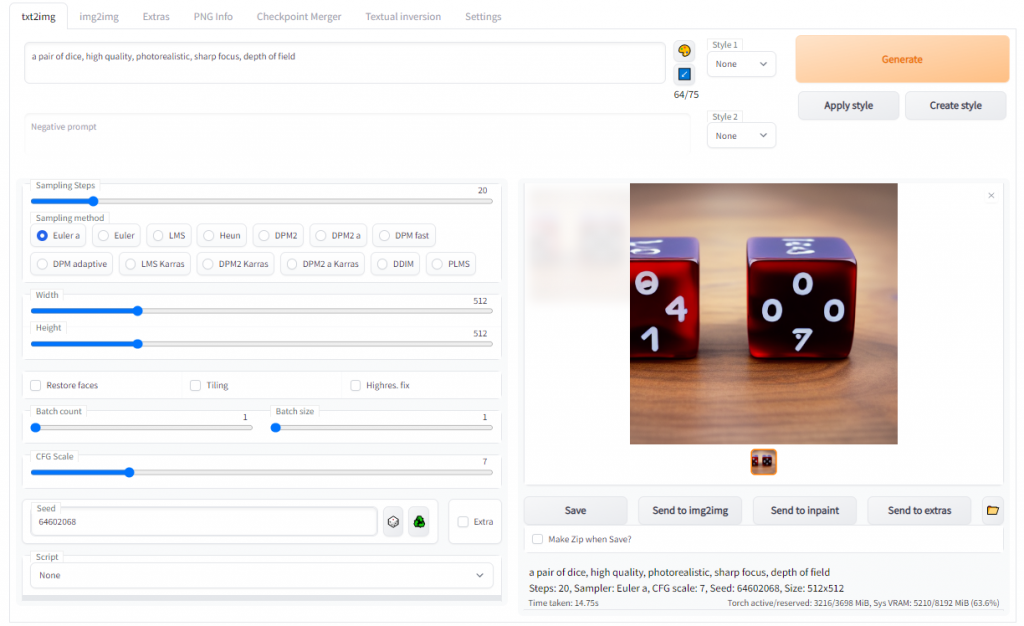Select the Euler sampler radio button
This screenshot has width=1024, height=626.
click(116, 236)
